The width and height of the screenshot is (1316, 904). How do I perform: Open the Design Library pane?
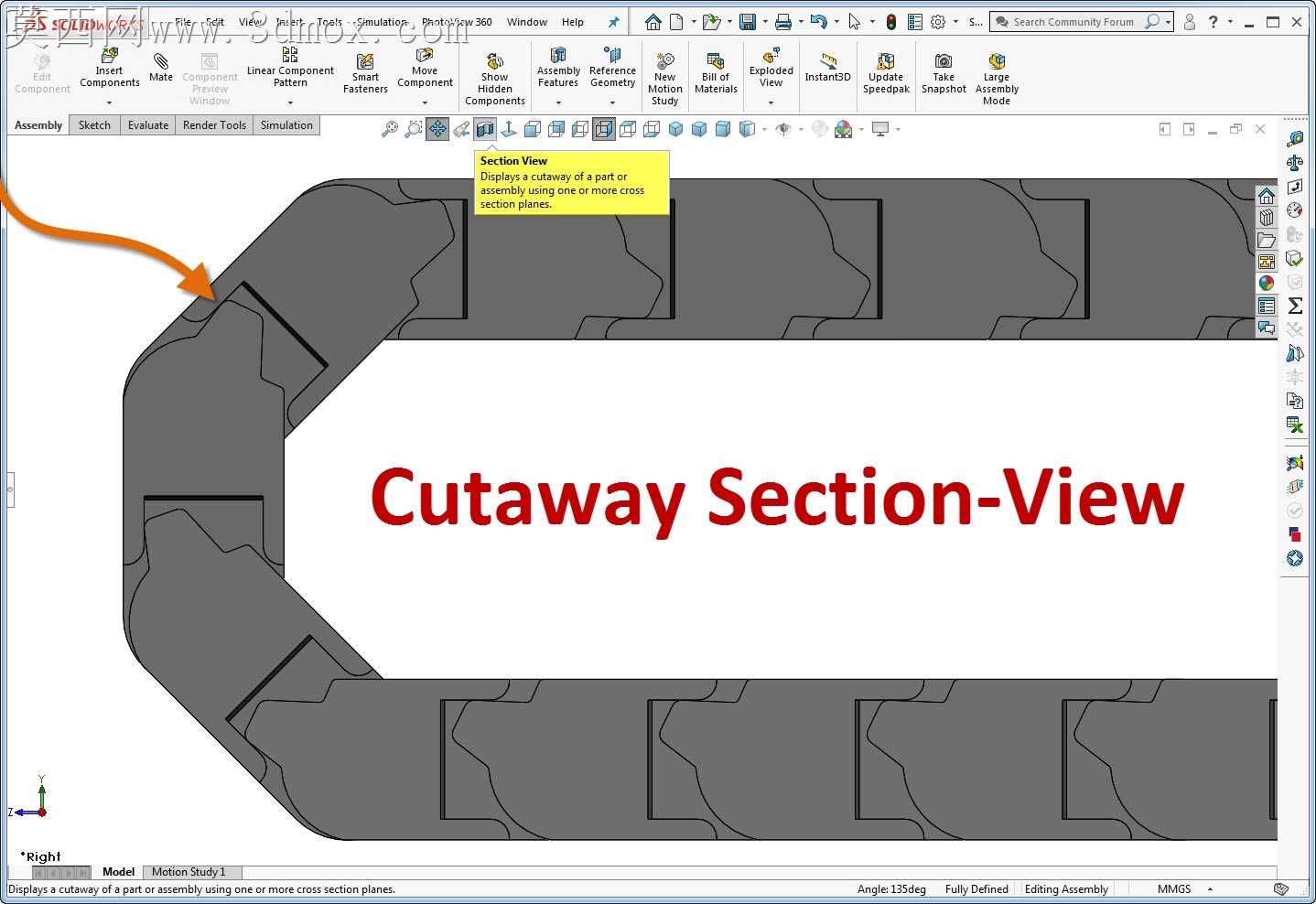pos(1267,218)
